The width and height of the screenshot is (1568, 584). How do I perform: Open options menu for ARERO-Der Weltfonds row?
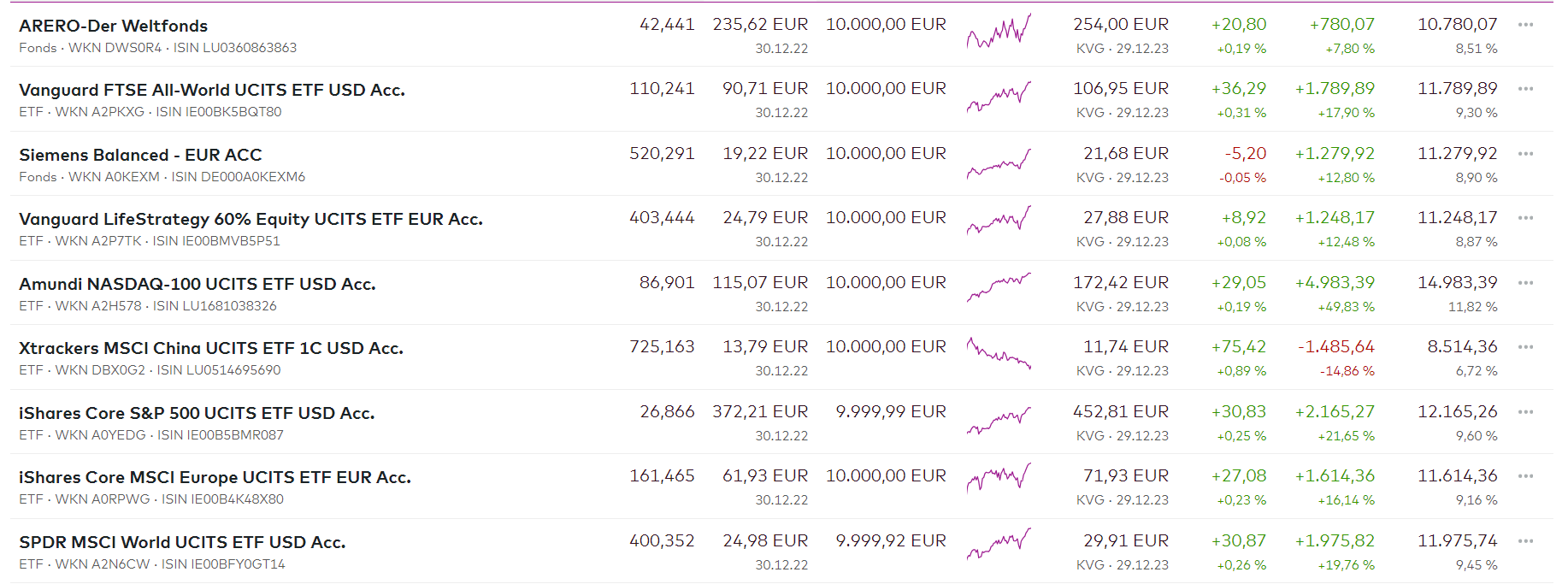click(1525, 25)
